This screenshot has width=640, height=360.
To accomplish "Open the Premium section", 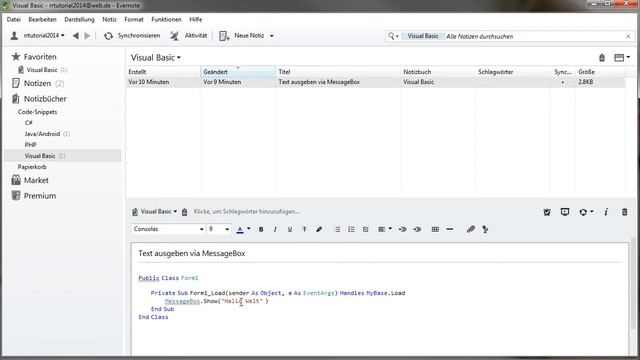I will click(x=34, y=196).
